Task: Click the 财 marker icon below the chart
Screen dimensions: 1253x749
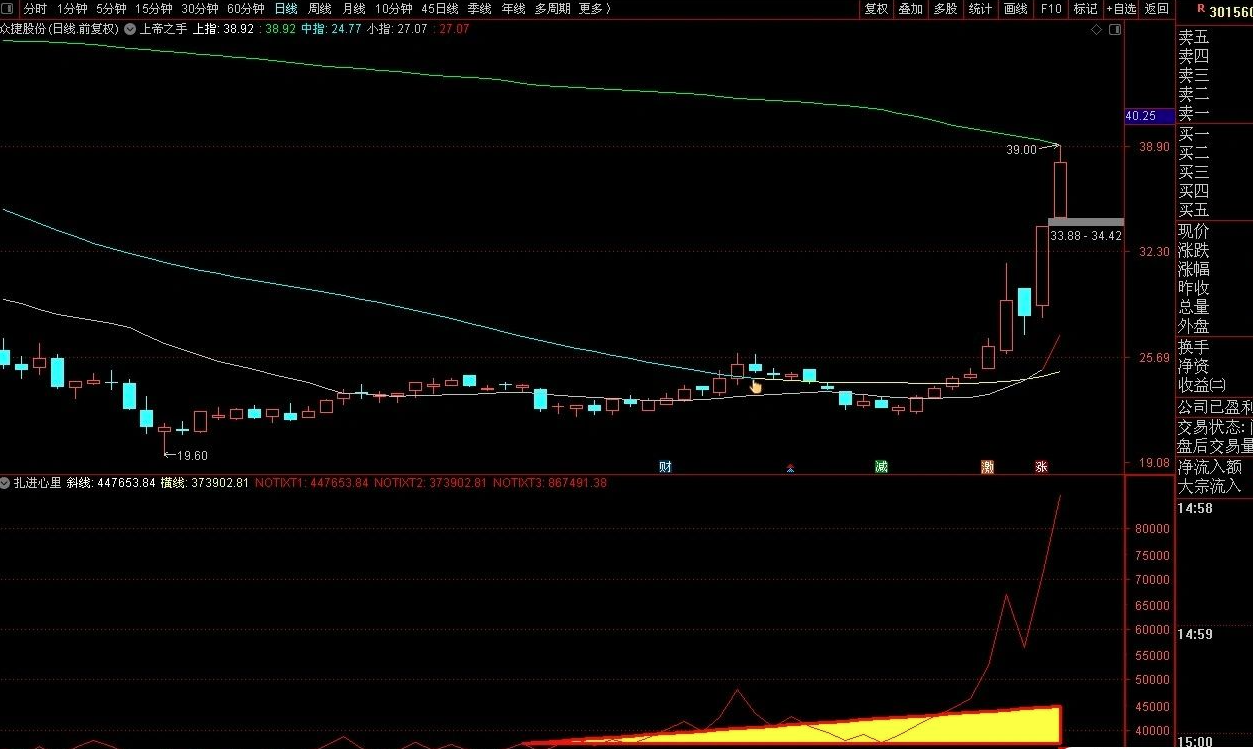Action: pos(665,467)
